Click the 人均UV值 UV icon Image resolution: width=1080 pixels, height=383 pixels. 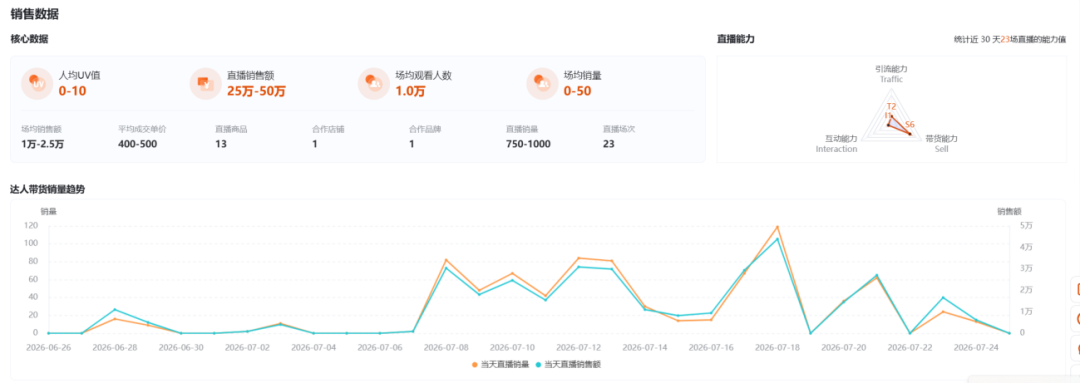point(37,83)
